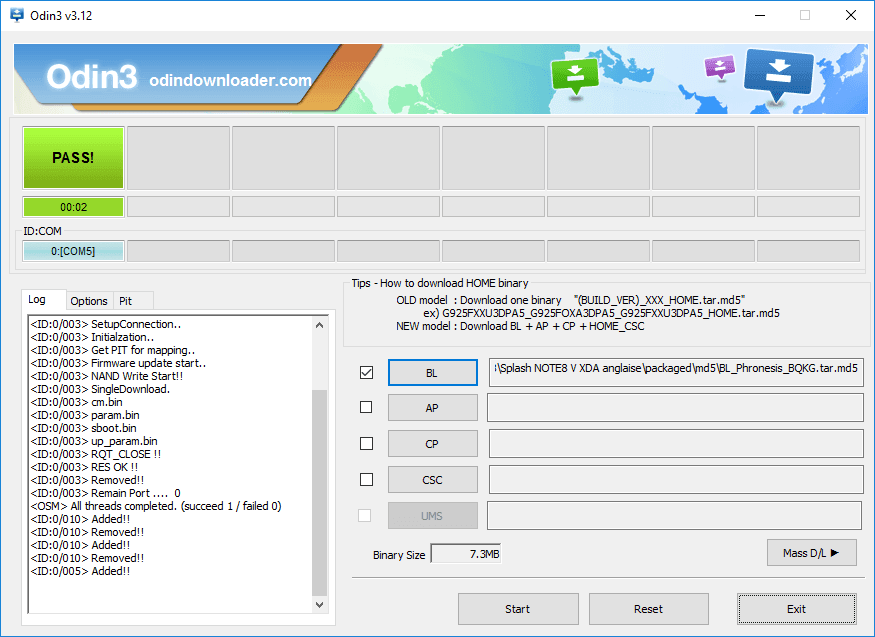Click the greyed UMS button
The width and height of the screenshot is (875, 637).
coord(432,516)
